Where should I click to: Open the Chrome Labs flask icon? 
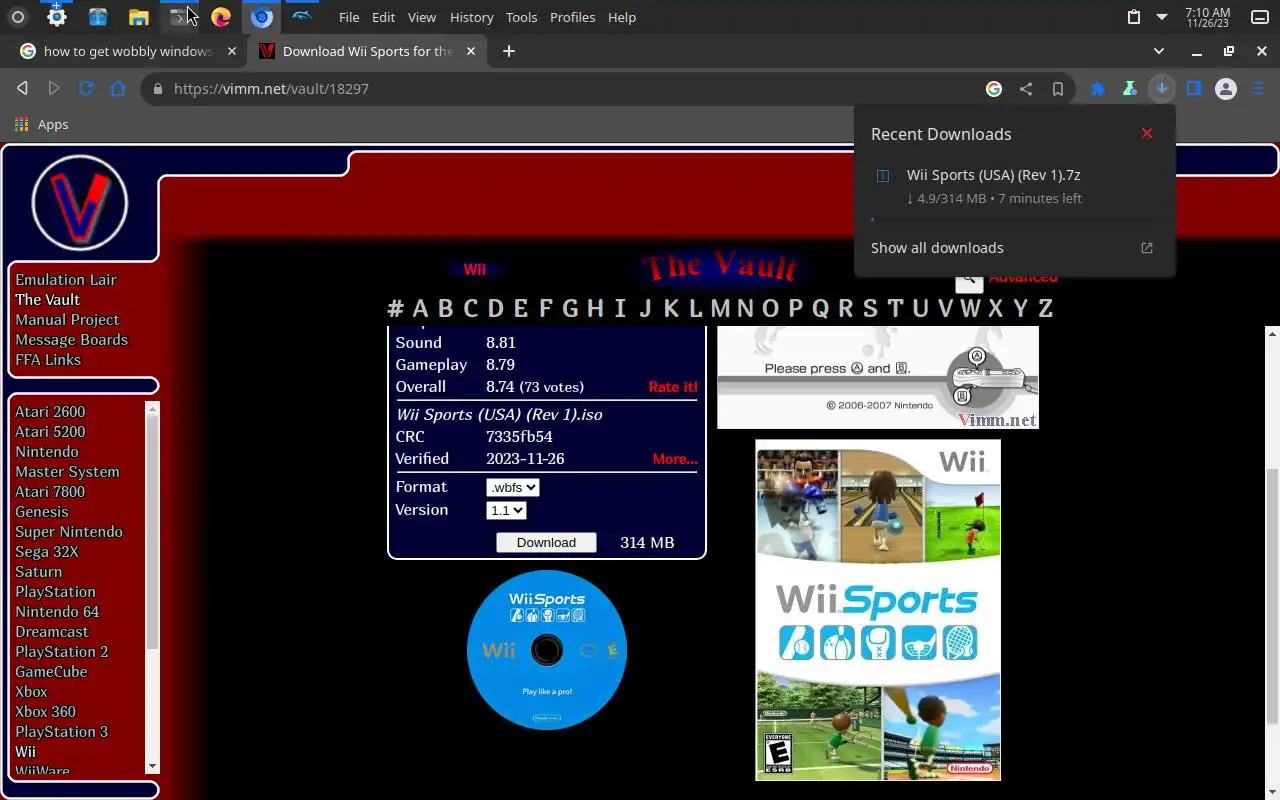(x=1129, y=89)
